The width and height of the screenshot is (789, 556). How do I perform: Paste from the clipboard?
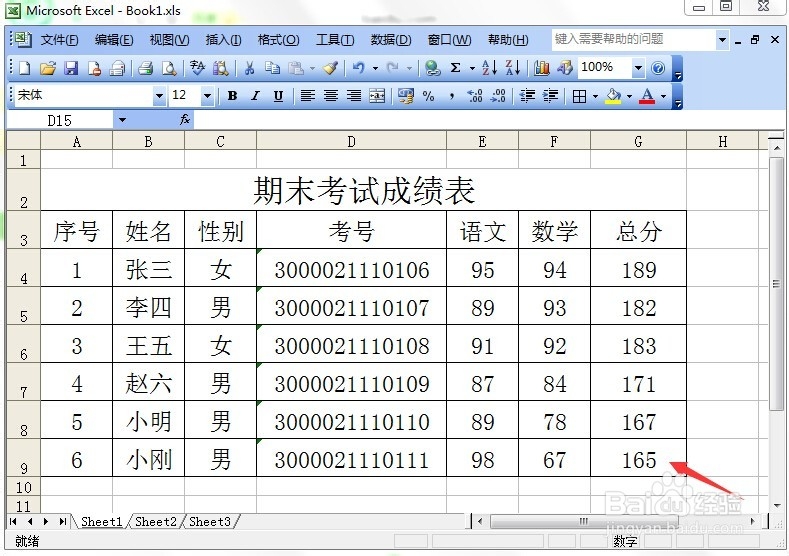point(296,68)
